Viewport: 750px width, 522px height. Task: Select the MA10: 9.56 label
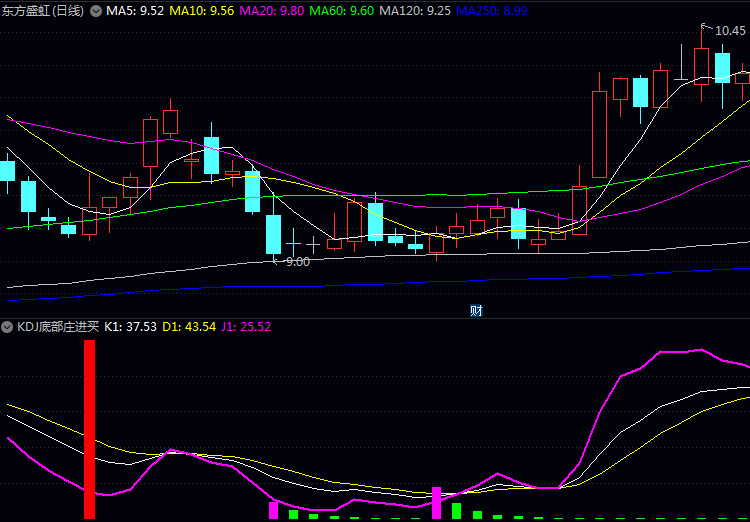202,11
